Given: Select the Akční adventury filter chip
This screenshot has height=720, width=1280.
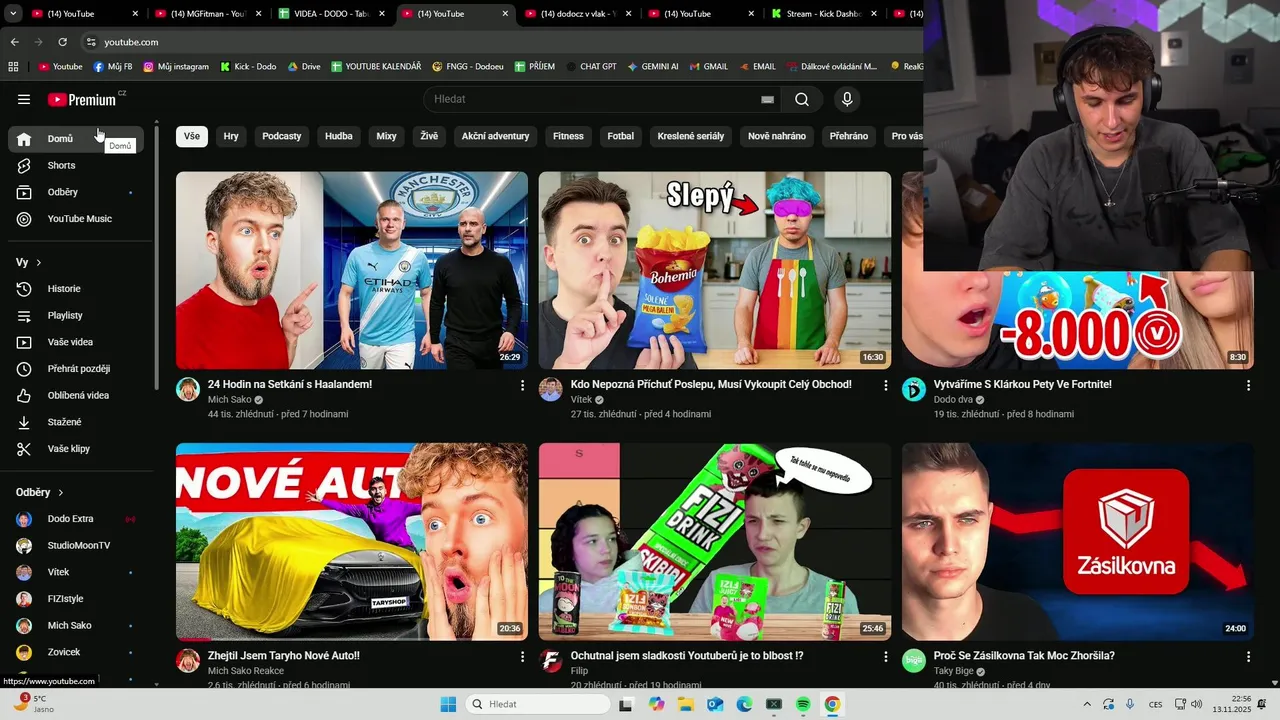Looking at the screenshot, I should pos(495,136).
